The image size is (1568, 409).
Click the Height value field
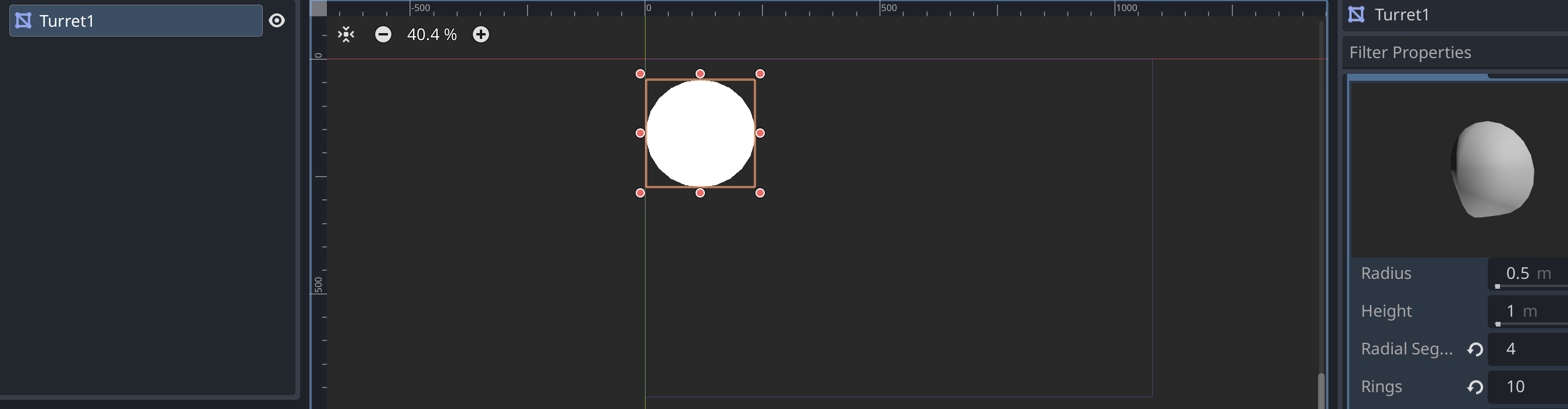click(x=1527, y=311)
